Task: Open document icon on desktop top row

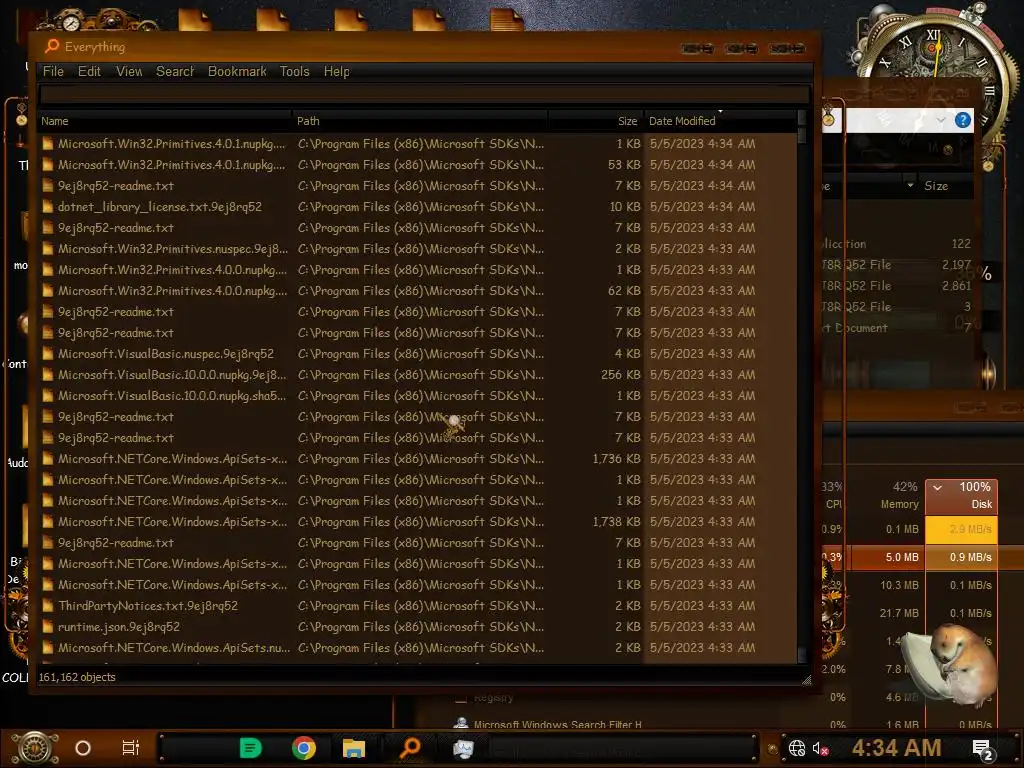Action: [507, 18]
